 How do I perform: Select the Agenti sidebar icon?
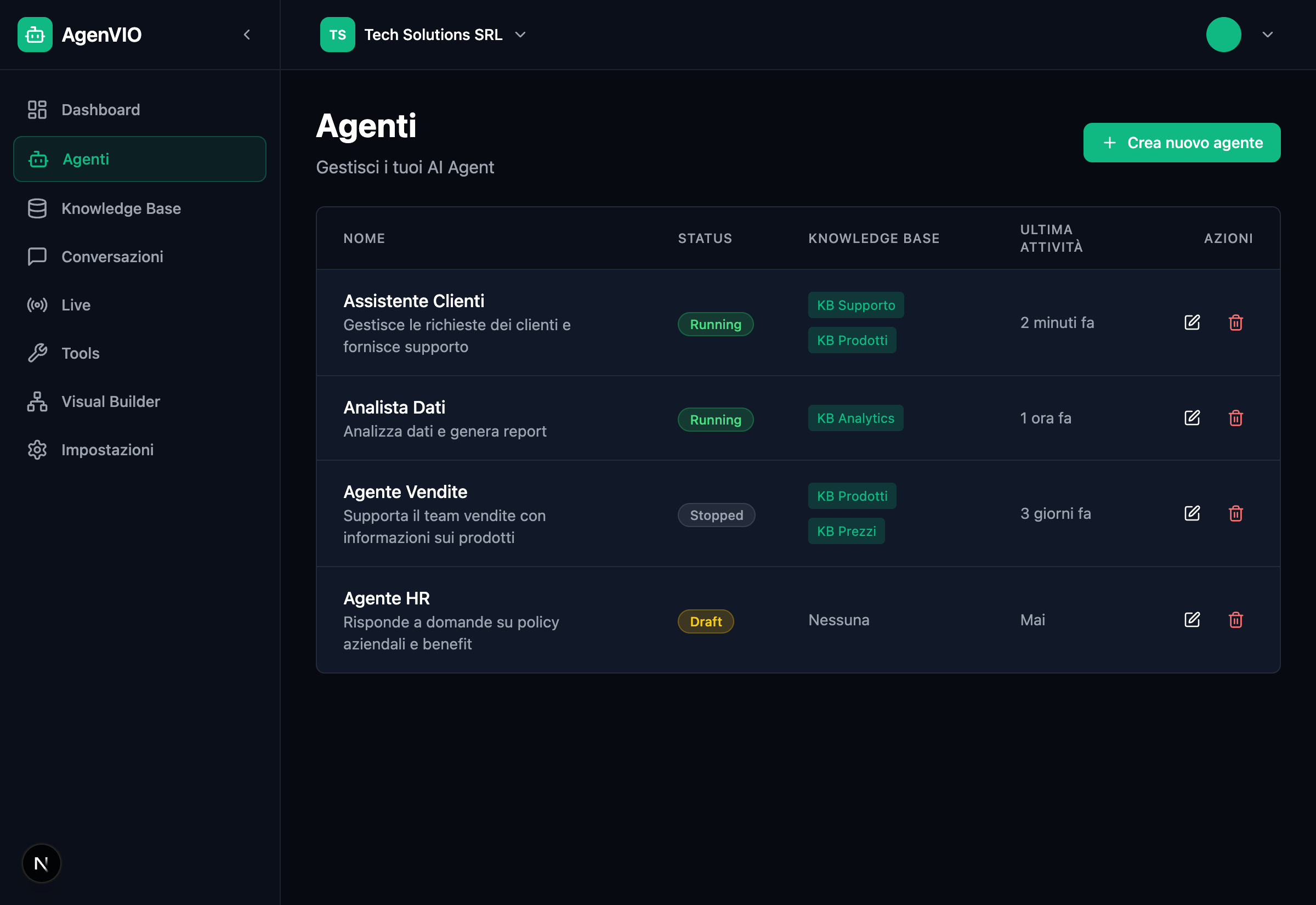point(37,160)
